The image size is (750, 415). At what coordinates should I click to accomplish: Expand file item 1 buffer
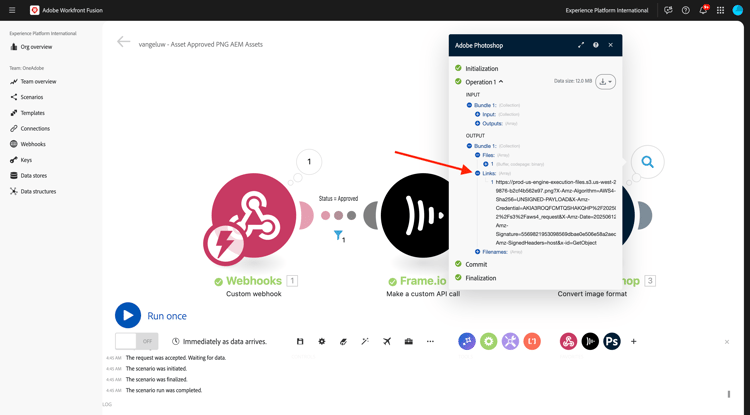pos(485,164)
